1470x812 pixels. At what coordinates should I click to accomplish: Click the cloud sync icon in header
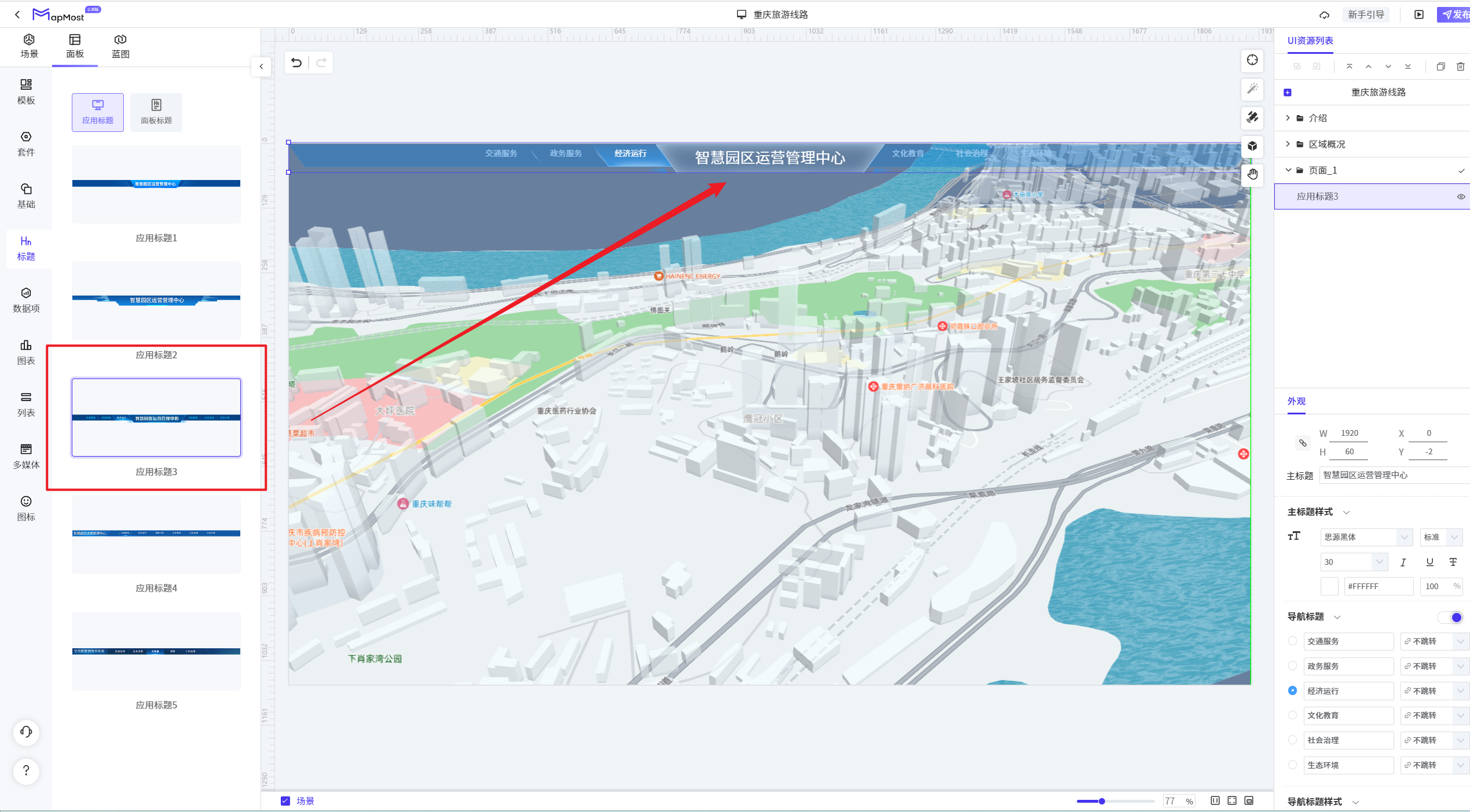(x=1324, y=15)
